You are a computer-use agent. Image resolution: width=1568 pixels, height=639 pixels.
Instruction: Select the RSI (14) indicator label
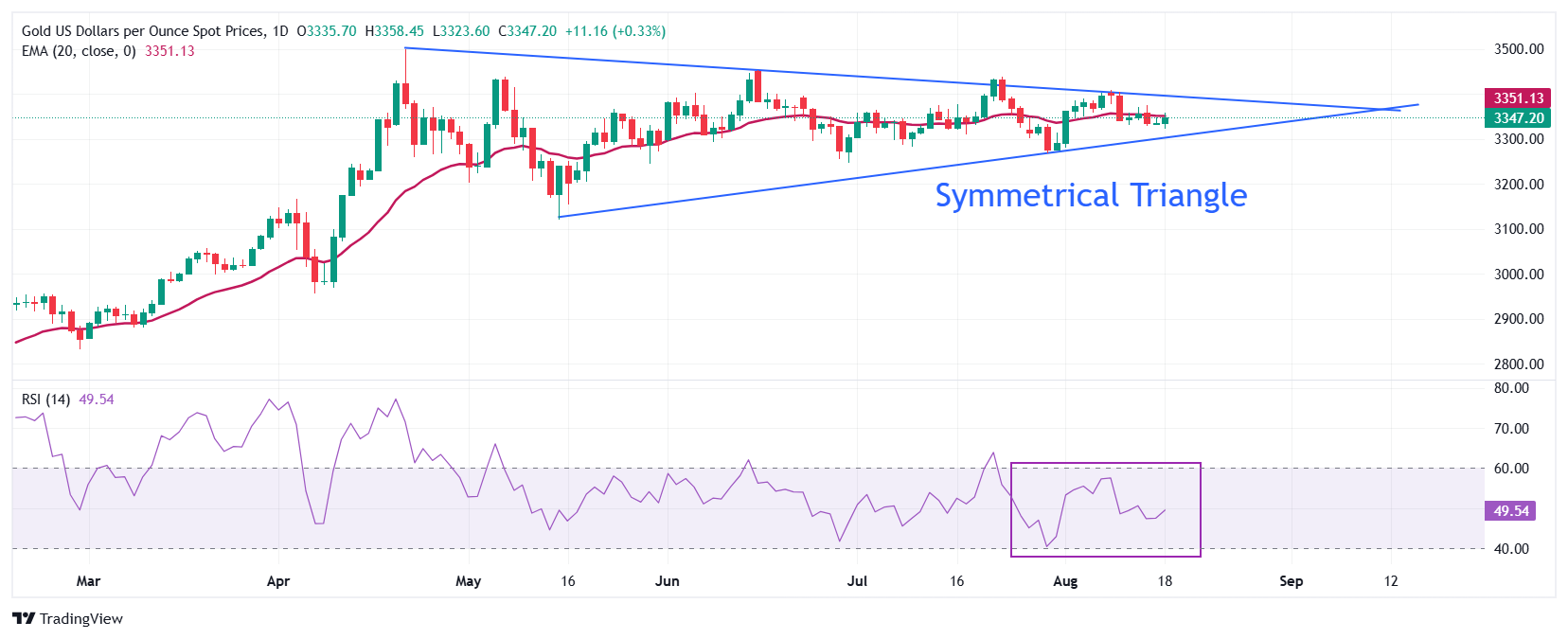click(45, 399)
